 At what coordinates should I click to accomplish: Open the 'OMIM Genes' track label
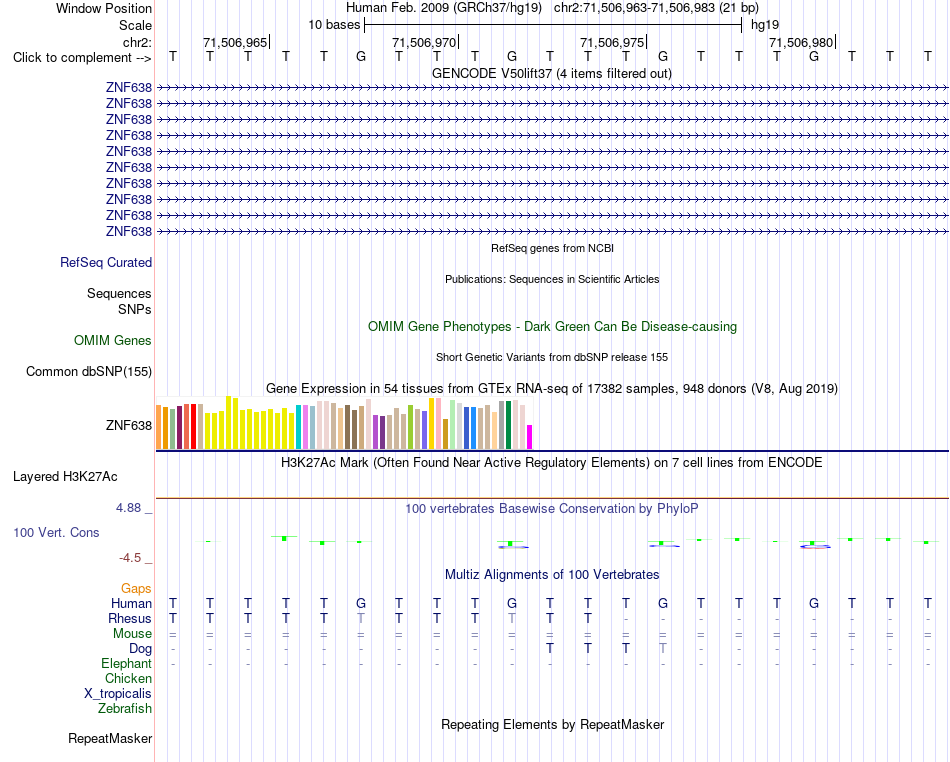(x=113, y=340)
